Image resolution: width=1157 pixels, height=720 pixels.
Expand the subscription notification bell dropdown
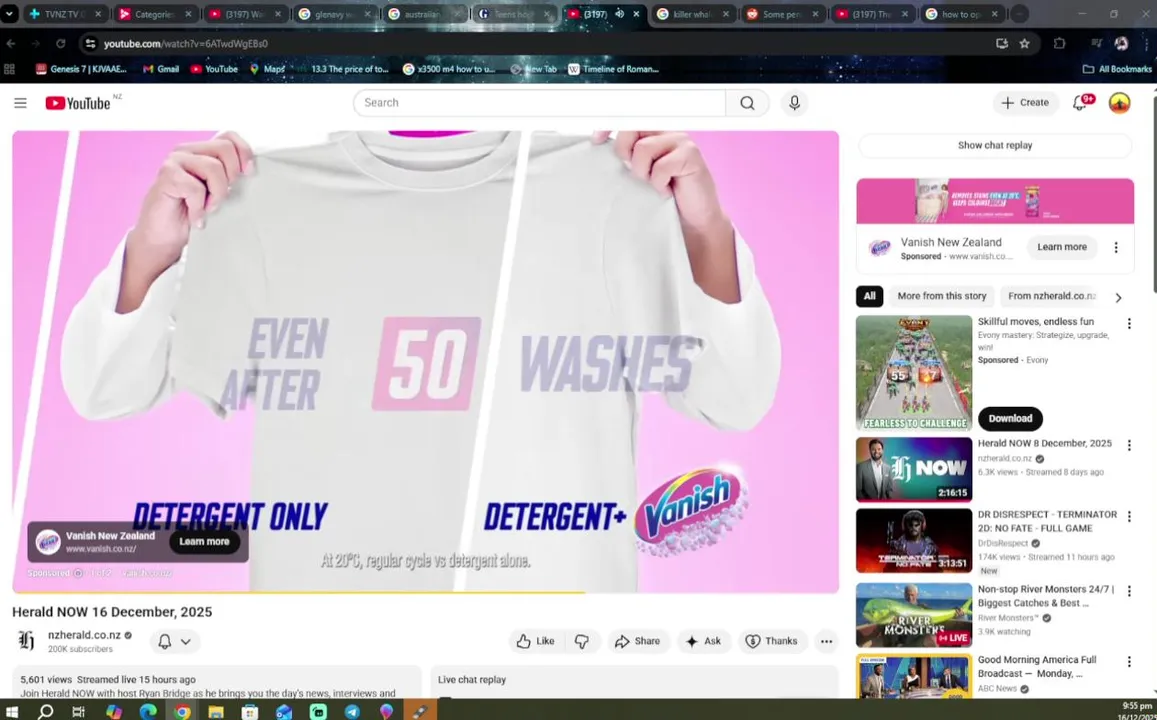click(x=175, y=641)
